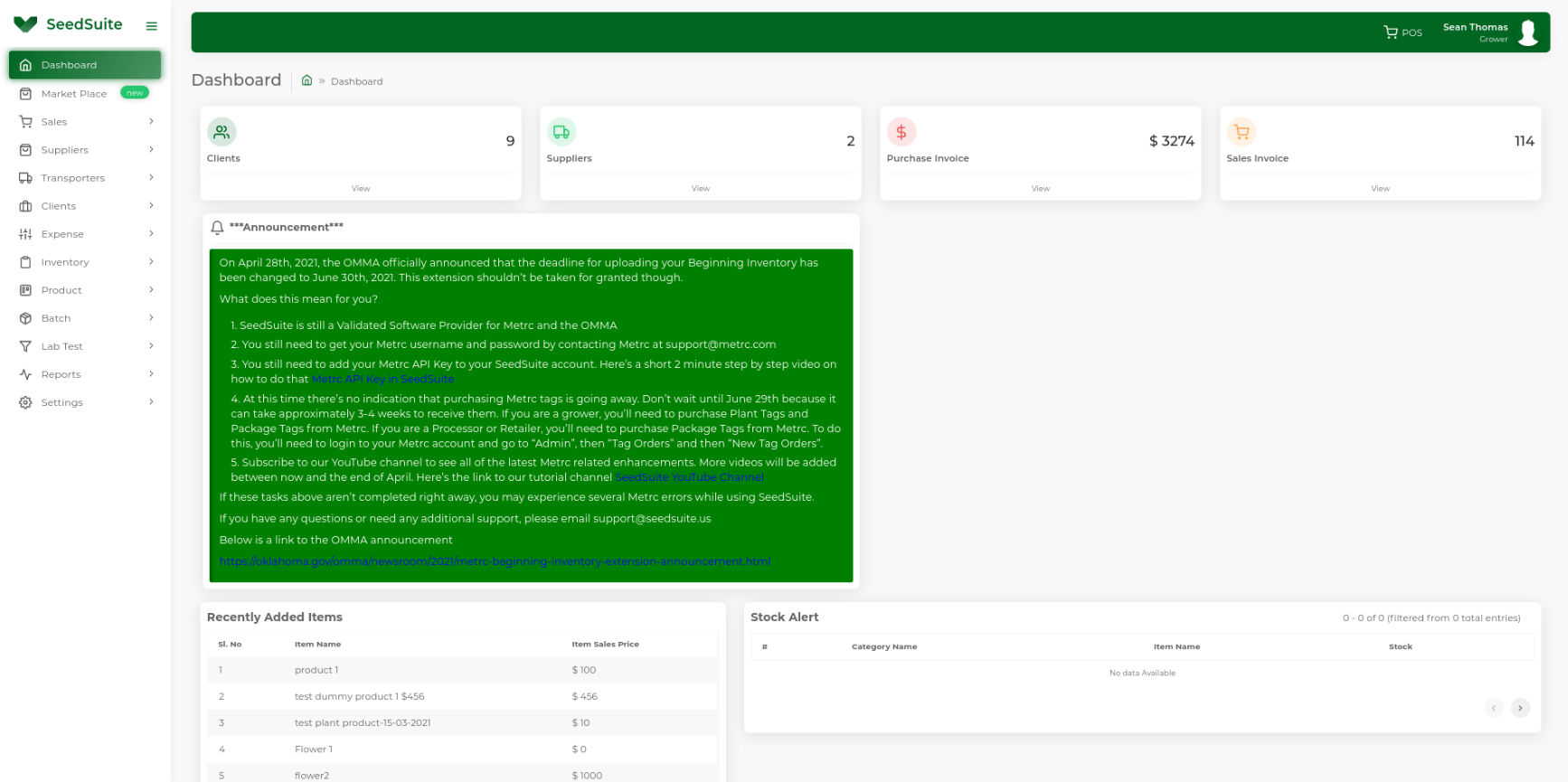
Task: Go to next Stock Alert page
Action: (1521, 708)
